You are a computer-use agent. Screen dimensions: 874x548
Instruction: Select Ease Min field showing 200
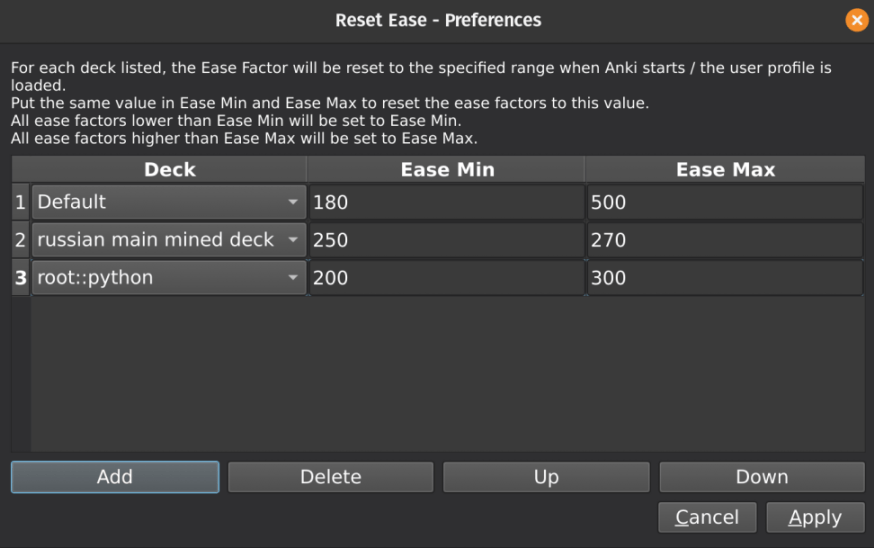tap(446, 278)
